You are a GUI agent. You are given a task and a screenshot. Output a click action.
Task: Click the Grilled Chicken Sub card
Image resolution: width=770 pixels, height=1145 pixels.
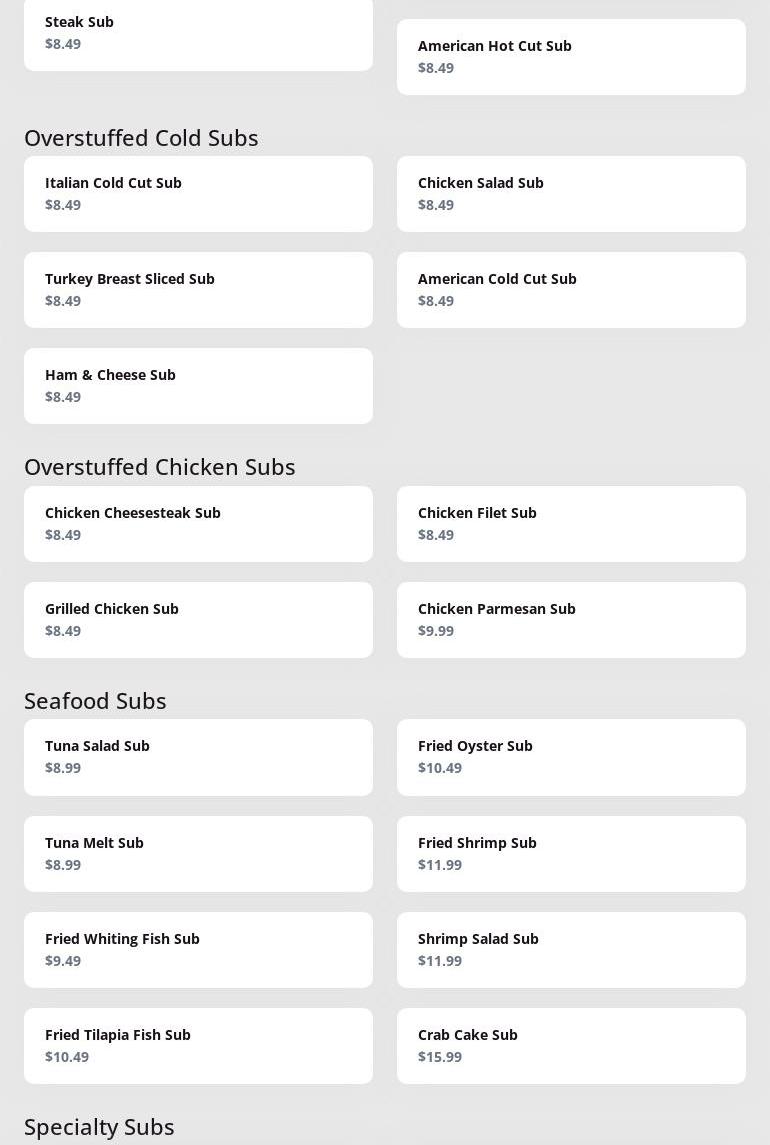click(198, 620)
